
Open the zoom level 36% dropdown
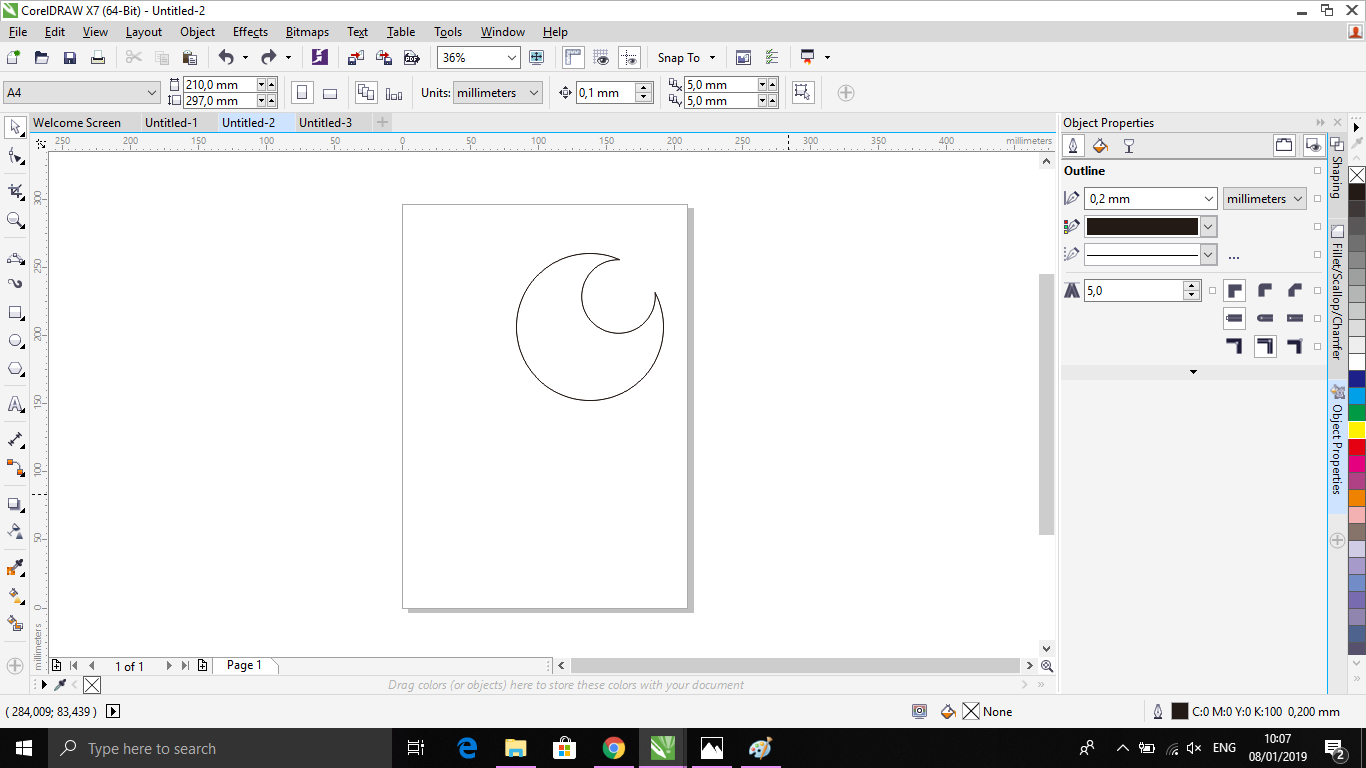coord(511,58)
